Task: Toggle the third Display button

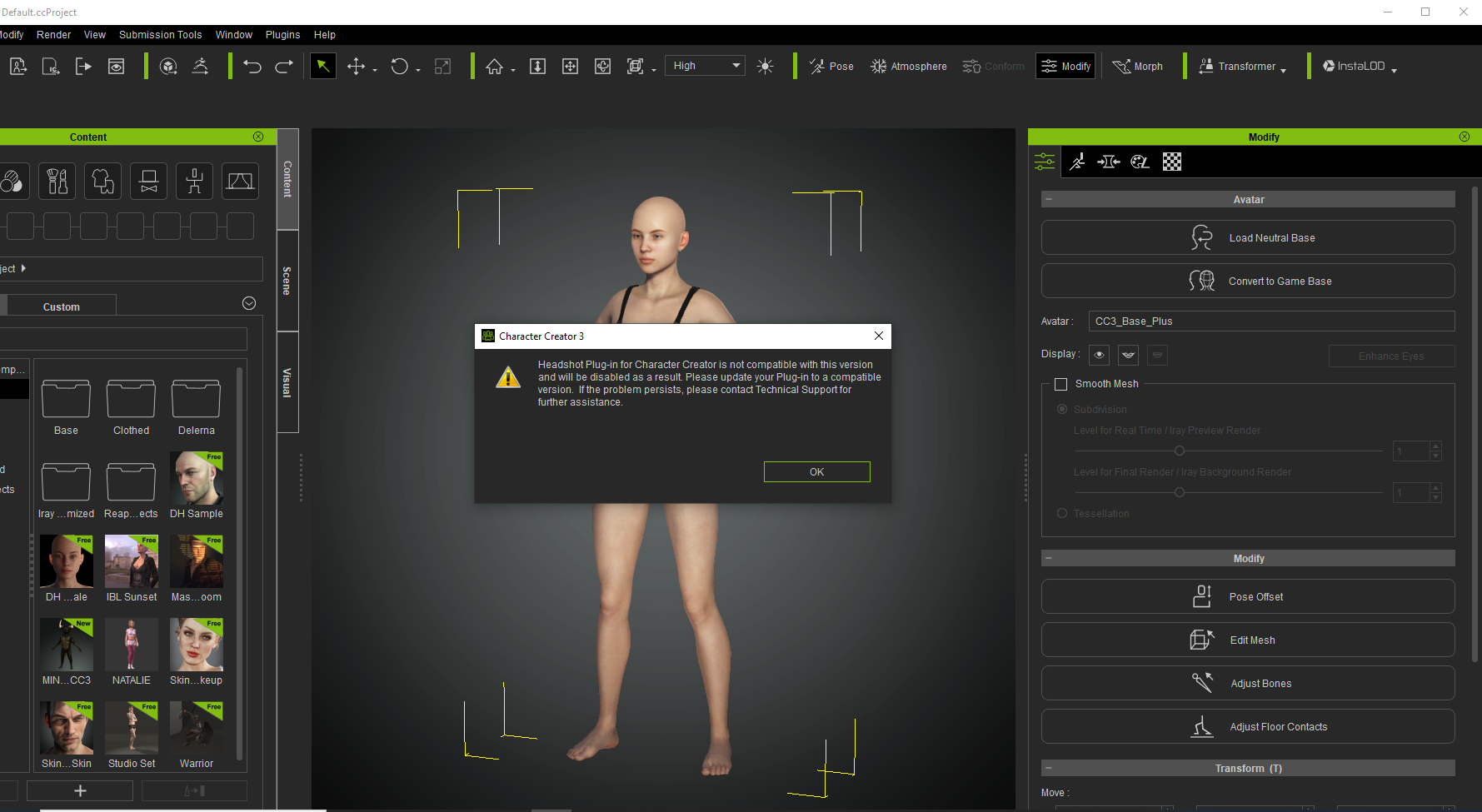Action: tap(1157, 356)
